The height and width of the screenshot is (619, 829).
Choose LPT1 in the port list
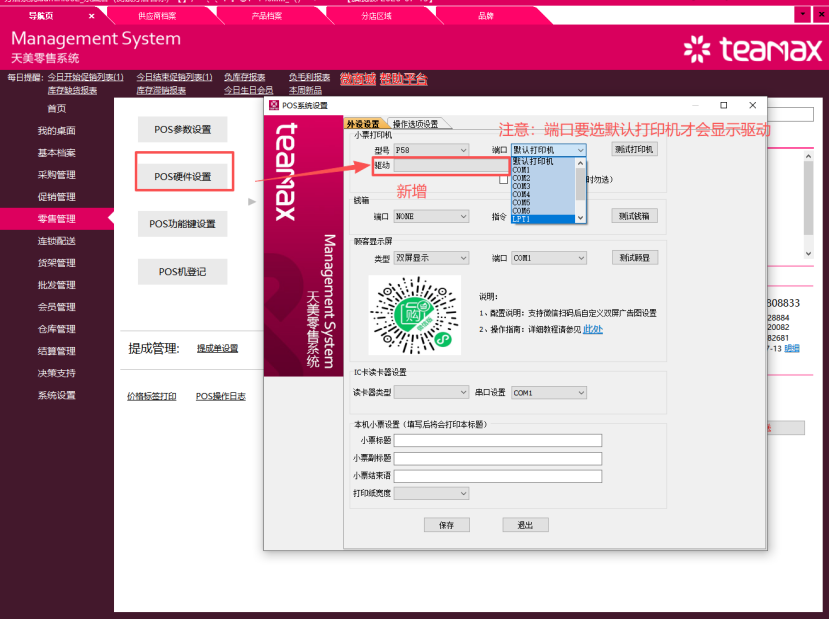(x=543, y=219)
